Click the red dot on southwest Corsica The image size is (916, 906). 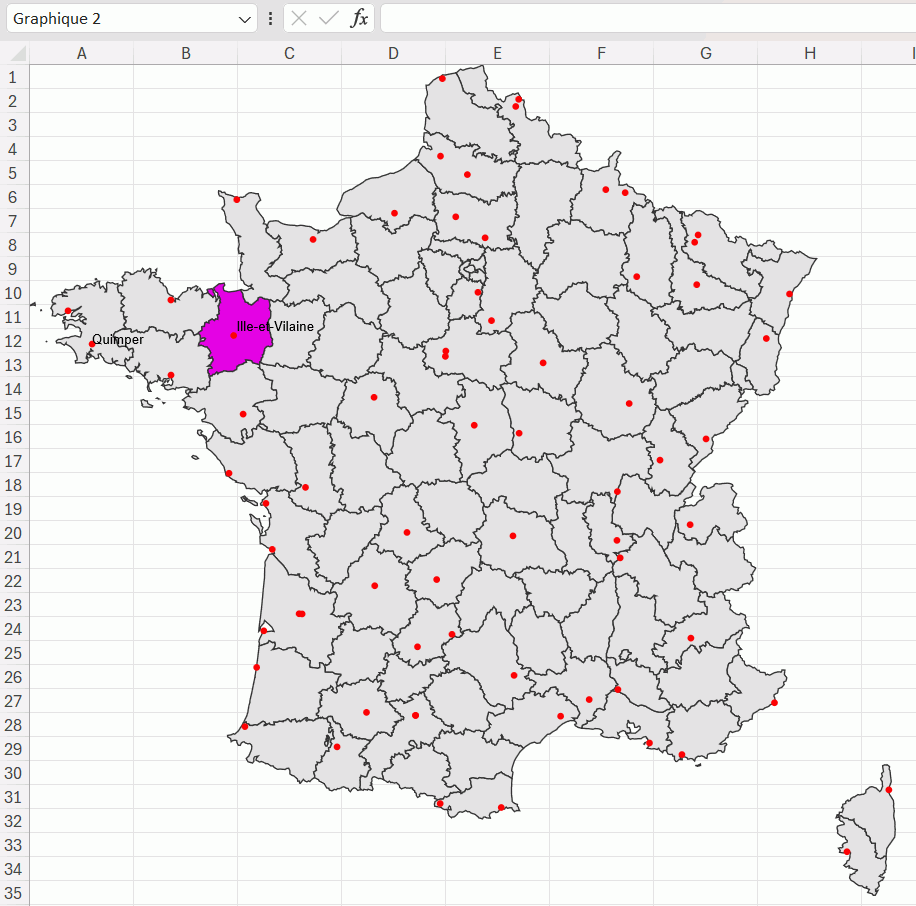coord(847,852)
